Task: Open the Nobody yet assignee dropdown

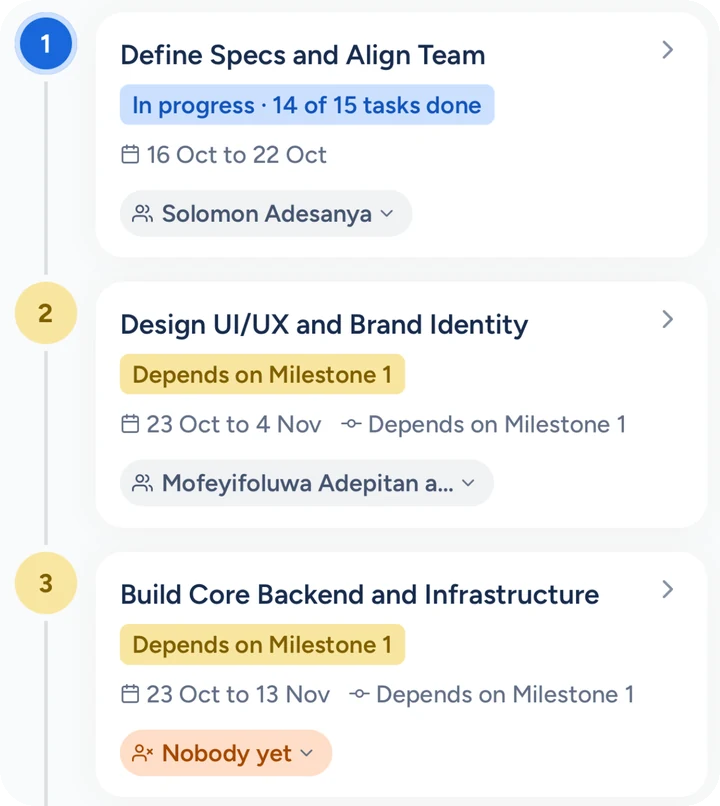Action: pos(226,753)
